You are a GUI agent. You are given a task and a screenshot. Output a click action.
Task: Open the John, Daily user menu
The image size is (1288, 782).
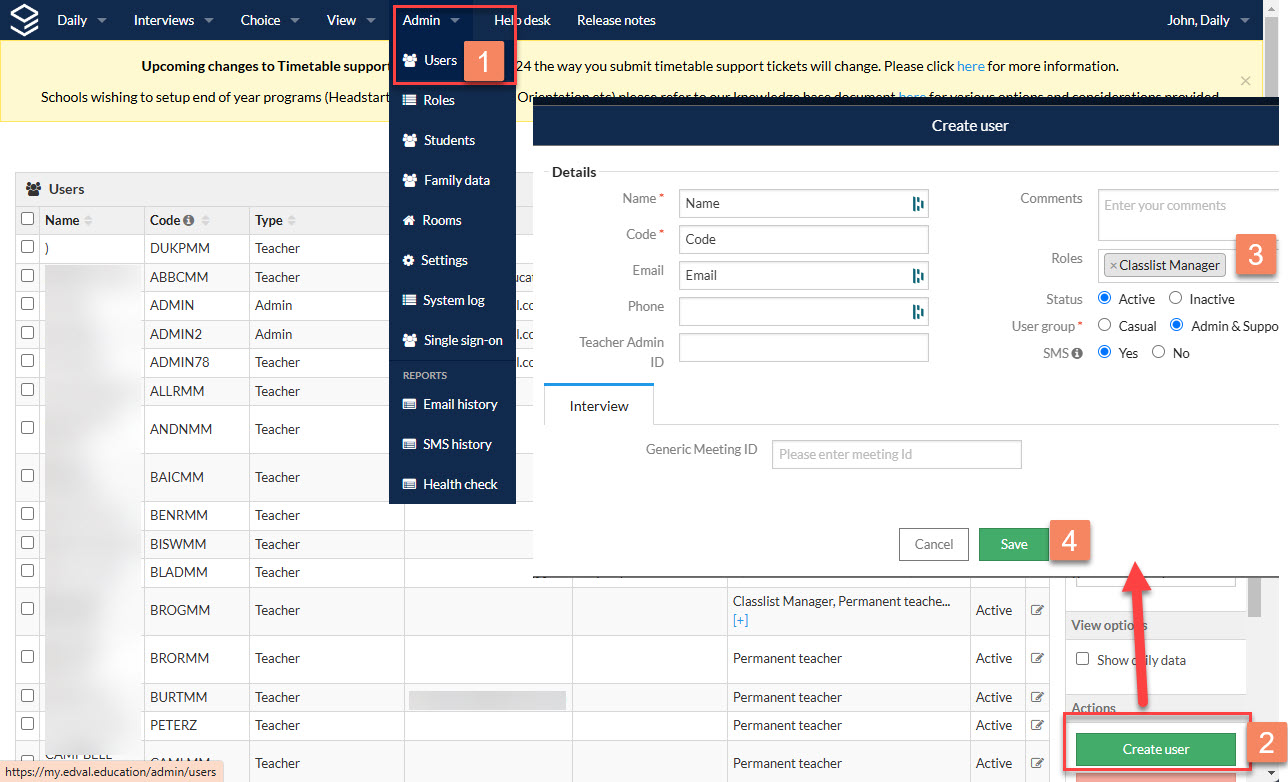click(1208, 20)
